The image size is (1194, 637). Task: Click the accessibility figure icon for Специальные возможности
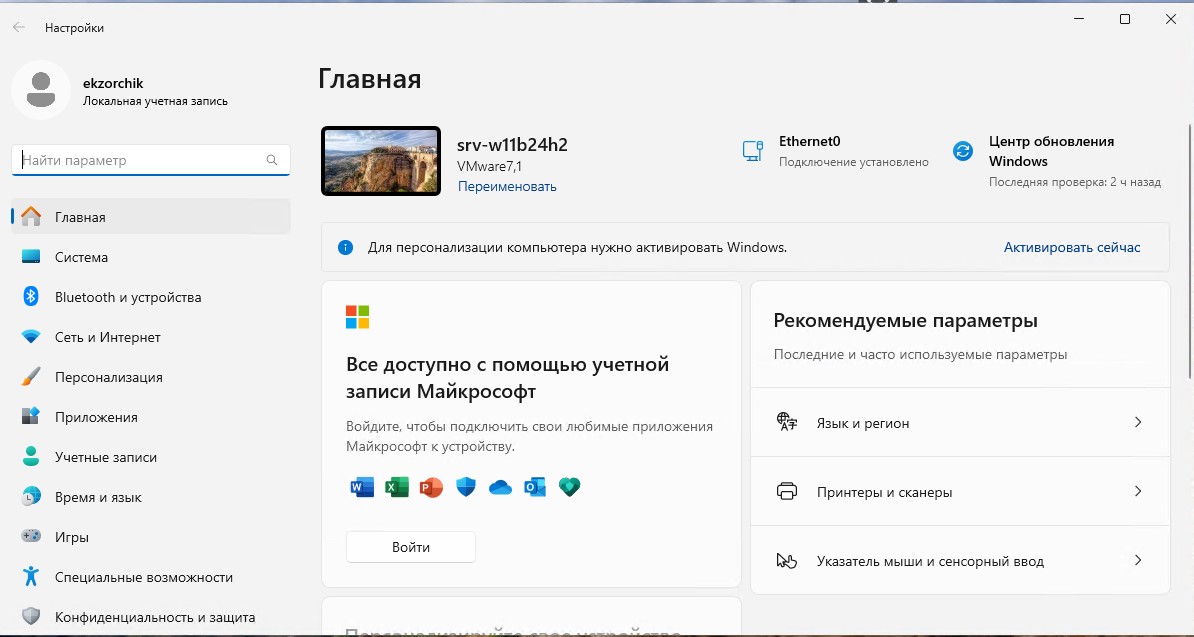[31, 577]
